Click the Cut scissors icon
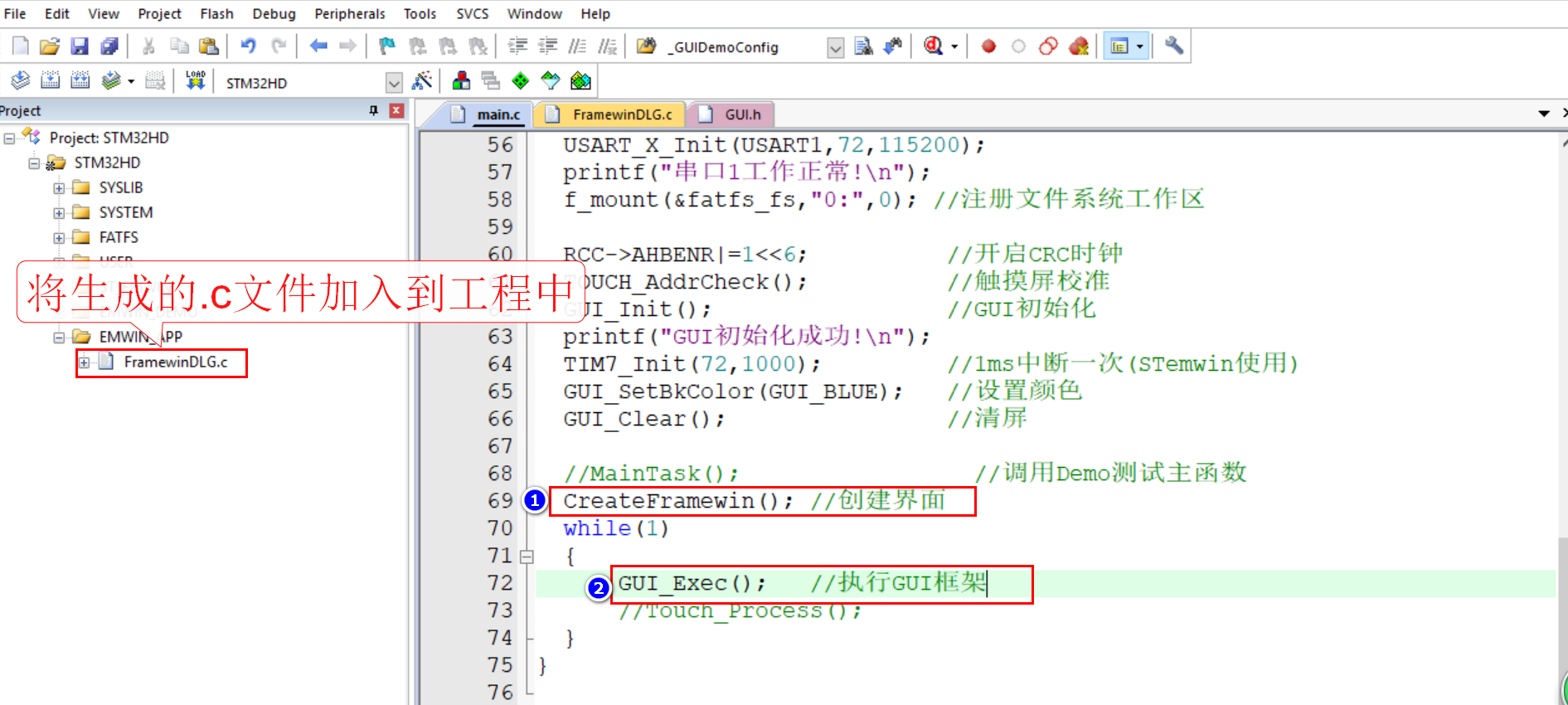This screenshot has width=1568, height=705. (149, 46)
